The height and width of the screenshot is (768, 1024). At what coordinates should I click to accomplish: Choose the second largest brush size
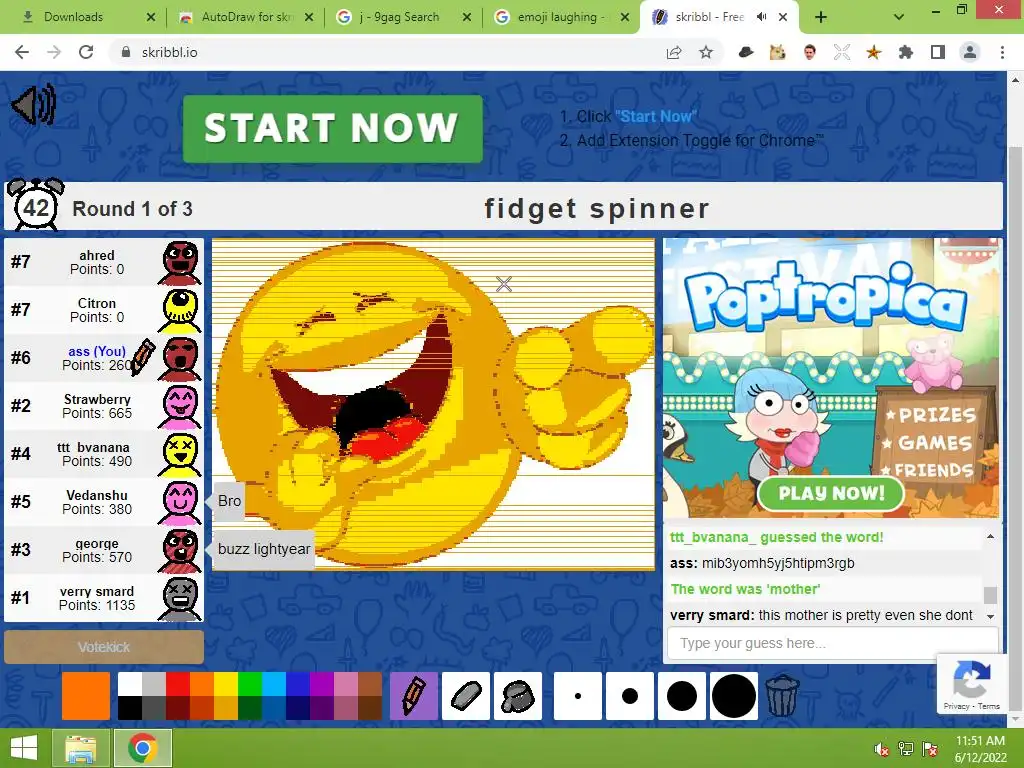pos(682,696)
